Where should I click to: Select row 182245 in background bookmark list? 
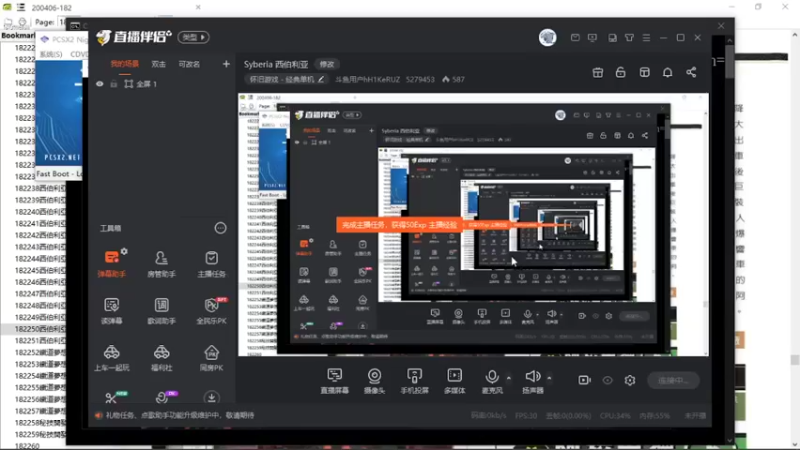click(x=40, y=270)
